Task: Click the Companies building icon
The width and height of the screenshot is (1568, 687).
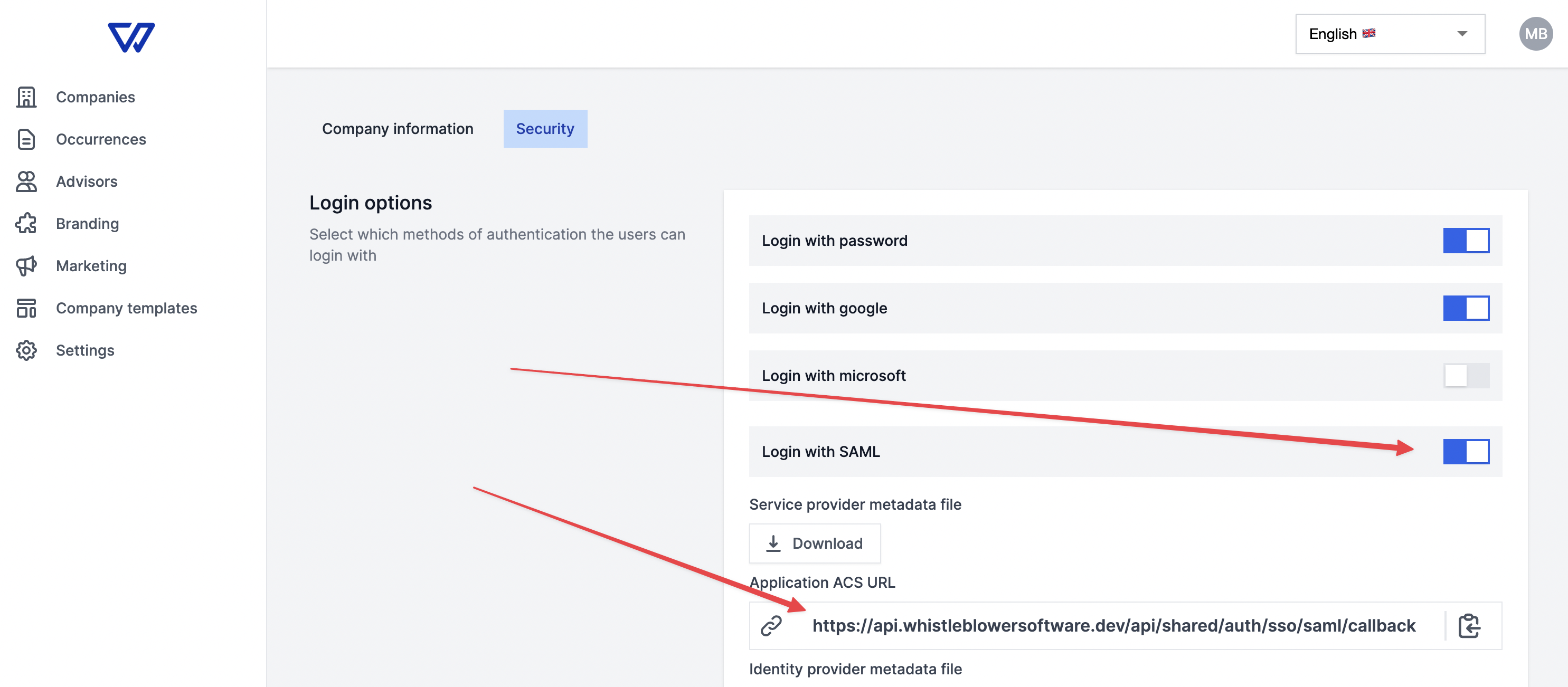Action: click(26, 97)
